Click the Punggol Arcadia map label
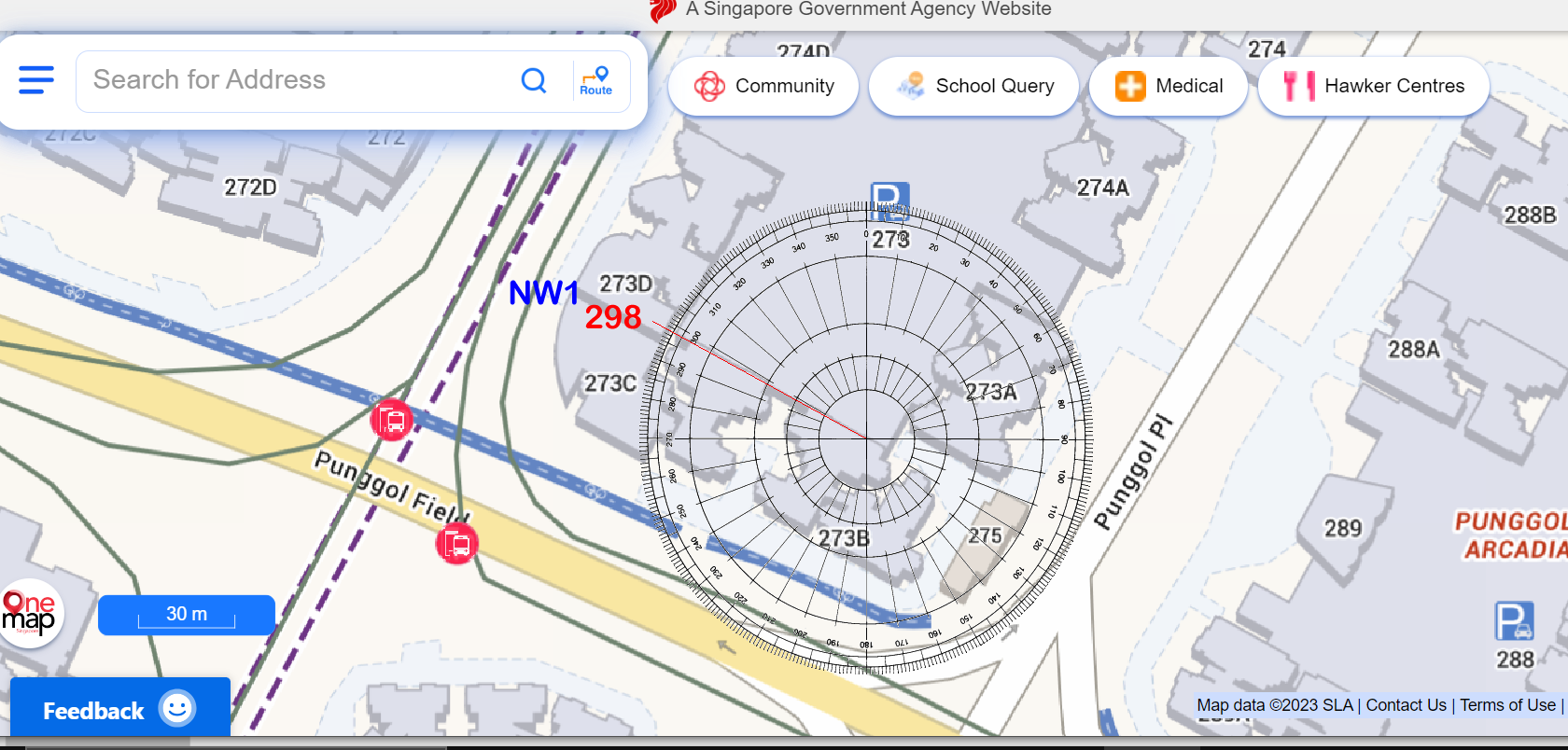1568x750 pixels. coord(1510,535)
